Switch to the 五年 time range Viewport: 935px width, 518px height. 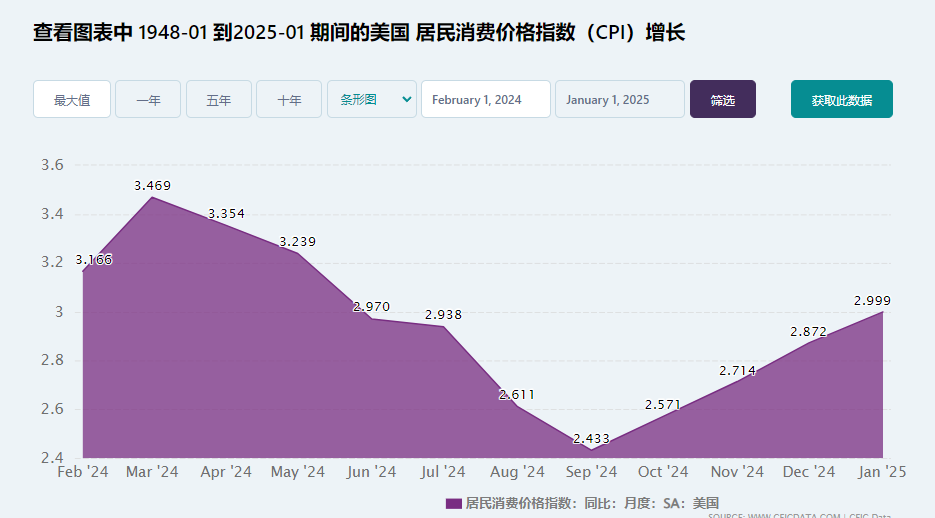219,100
